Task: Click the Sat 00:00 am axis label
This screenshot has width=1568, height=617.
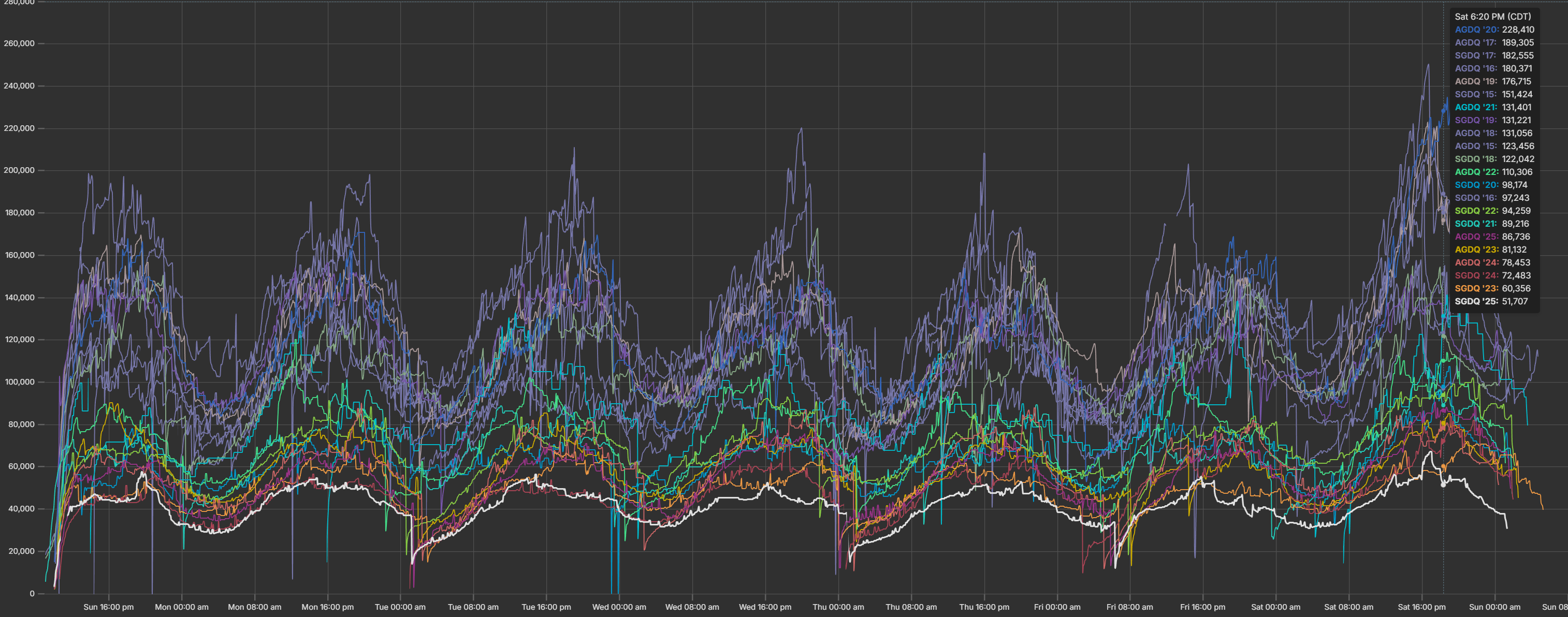Action: (x=1276, y=607)
